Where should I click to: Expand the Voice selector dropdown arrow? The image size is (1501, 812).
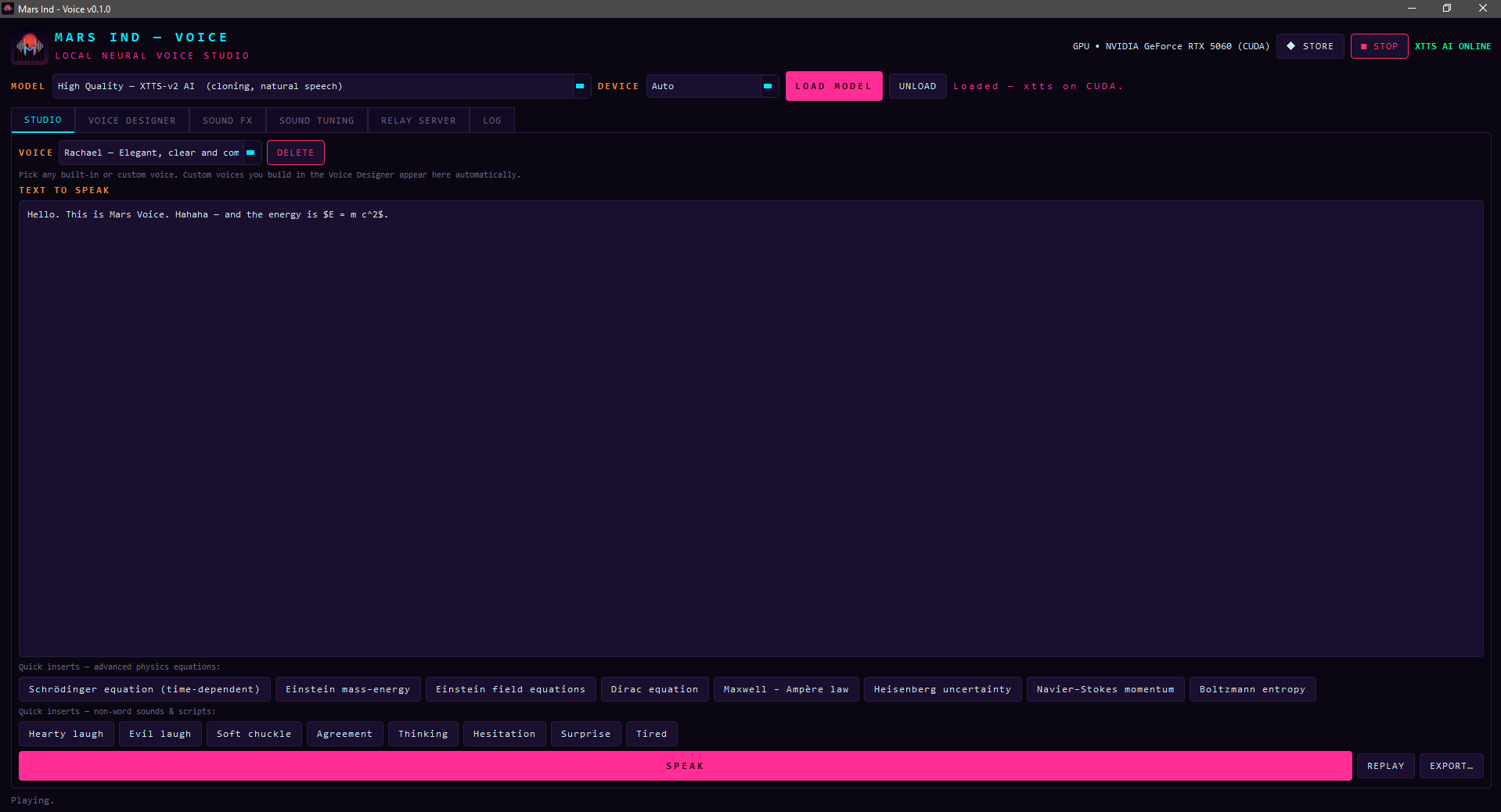click(250, 153)
